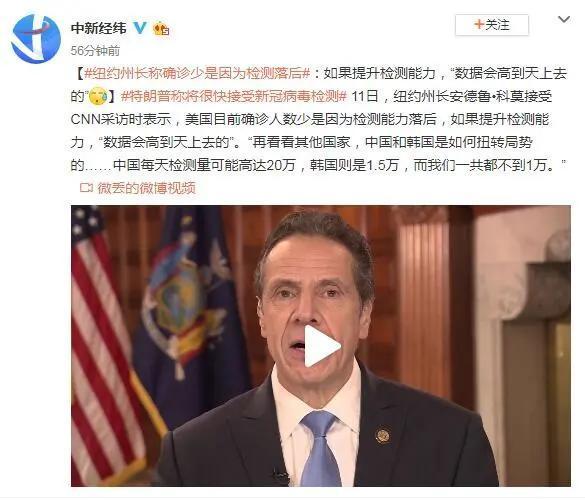
Task: Open the 中新经纬 username link
Action: point(98,28)
